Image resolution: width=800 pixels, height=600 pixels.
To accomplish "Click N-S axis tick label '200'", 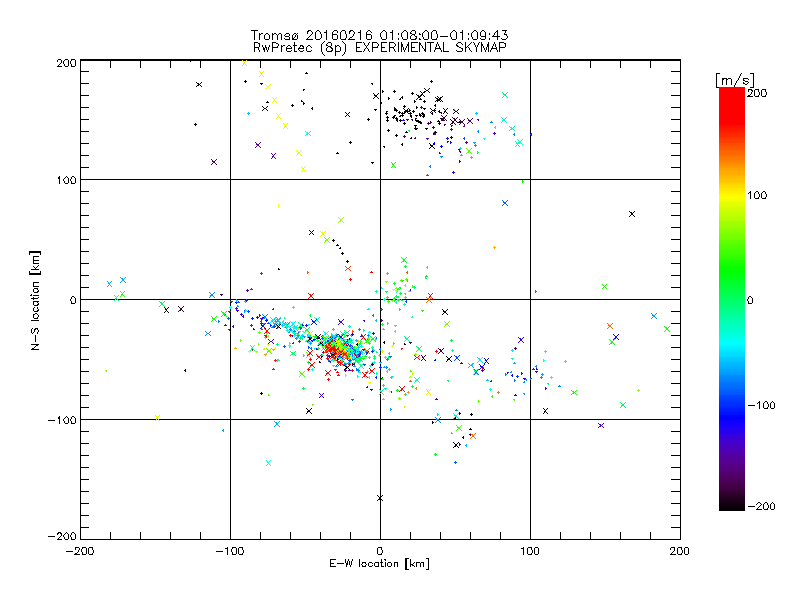I will click(67, 63).
